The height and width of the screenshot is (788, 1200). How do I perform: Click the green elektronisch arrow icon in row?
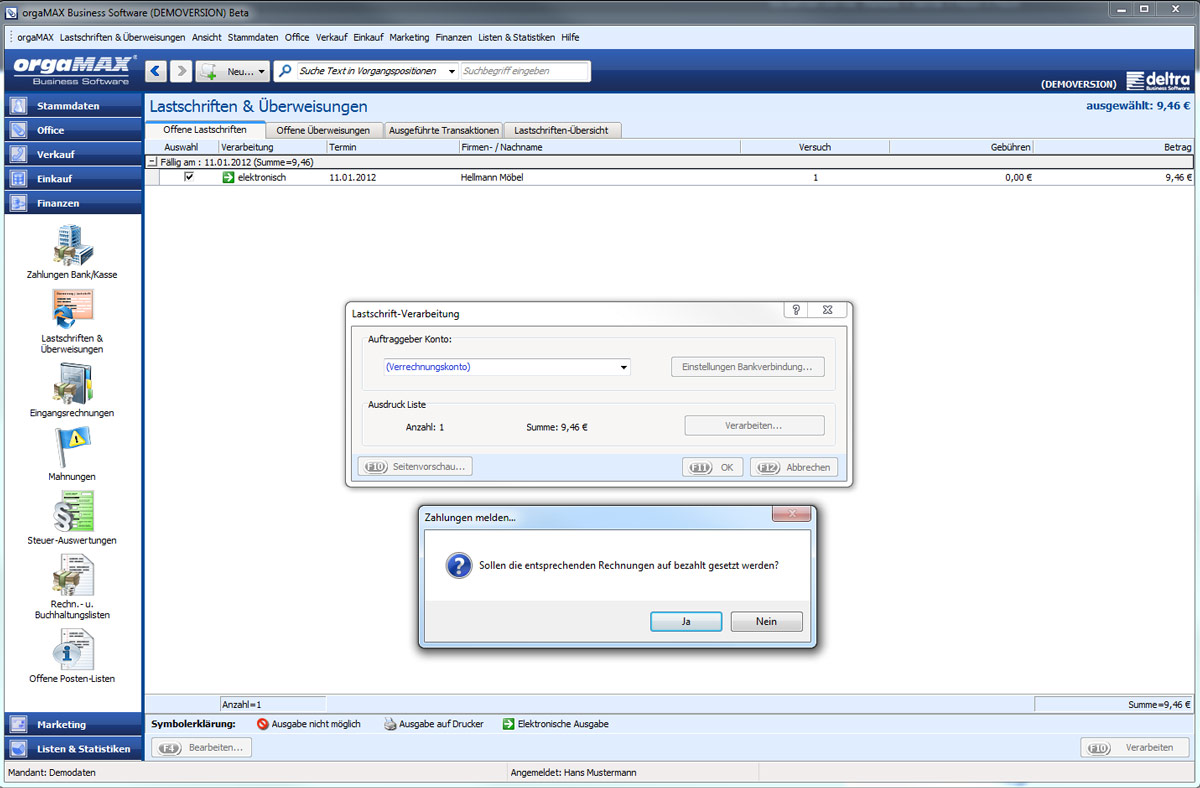[228, 177]
